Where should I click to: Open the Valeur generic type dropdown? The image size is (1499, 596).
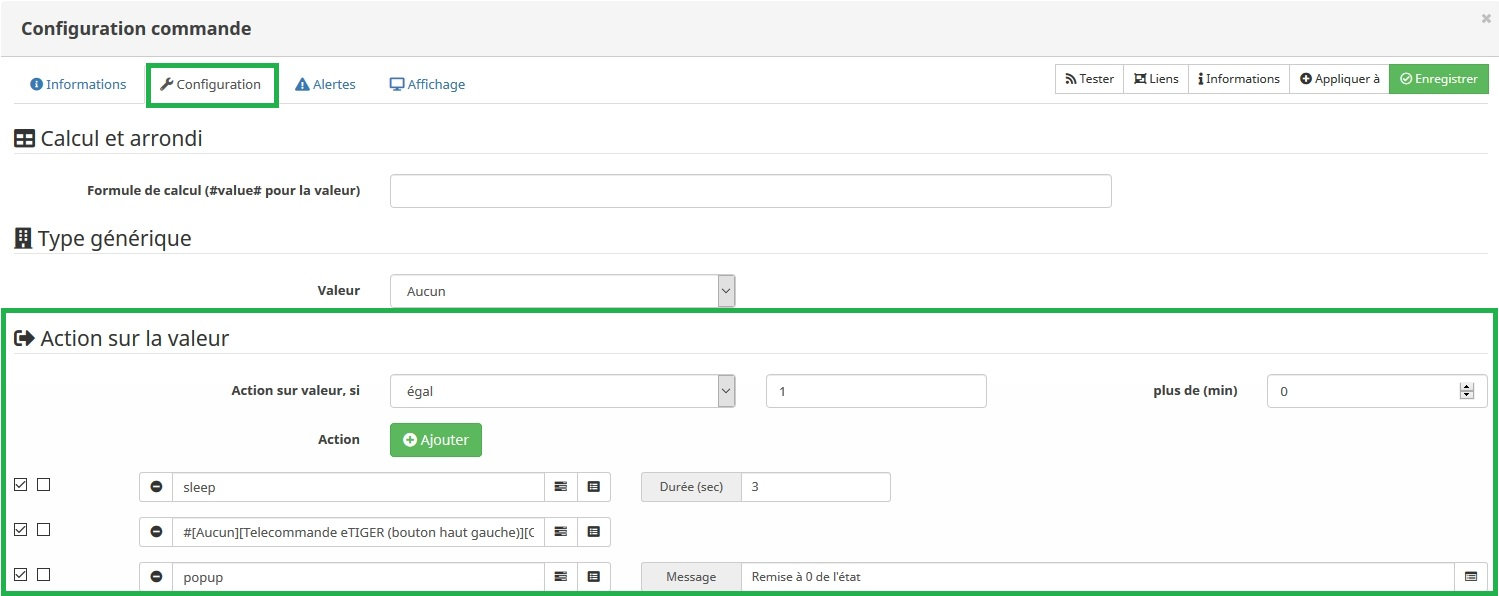562,291
